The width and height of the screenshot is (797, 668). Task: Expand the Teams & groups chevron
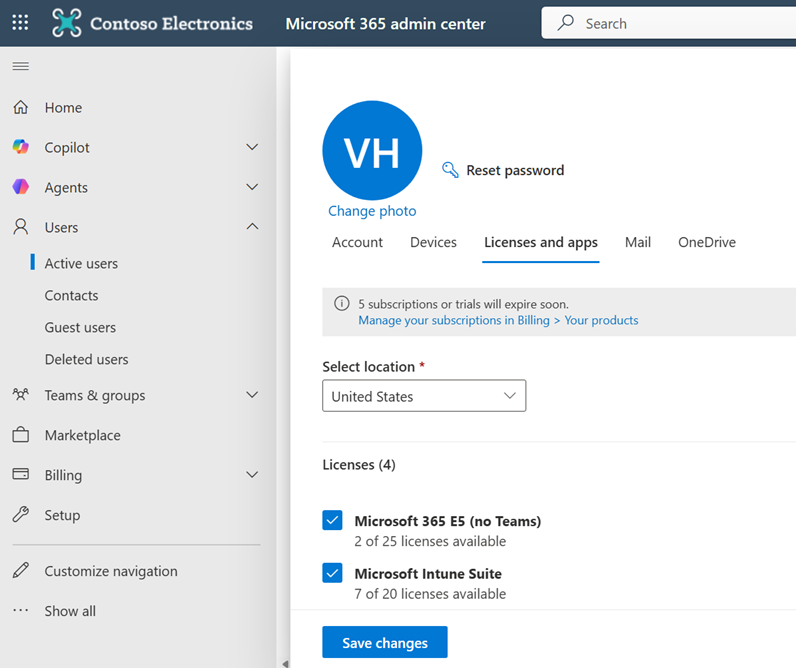tap(252, 394)
